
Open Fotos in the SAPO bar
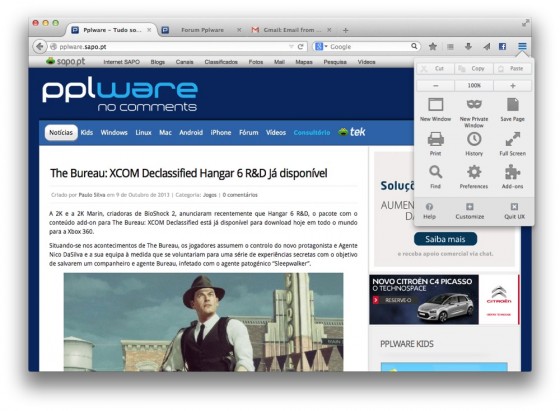256,62
